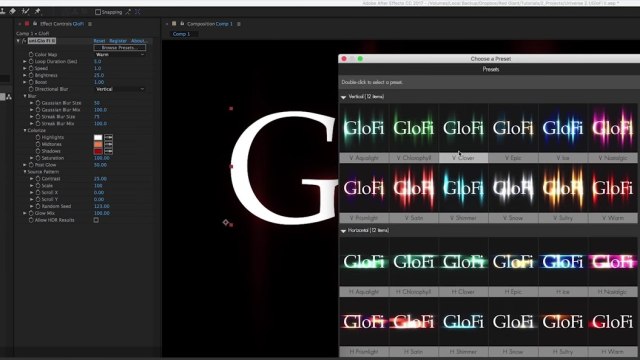Click the Midtones eyedropper icon
The image size is (640, 360).
click(x=108, y=144)
